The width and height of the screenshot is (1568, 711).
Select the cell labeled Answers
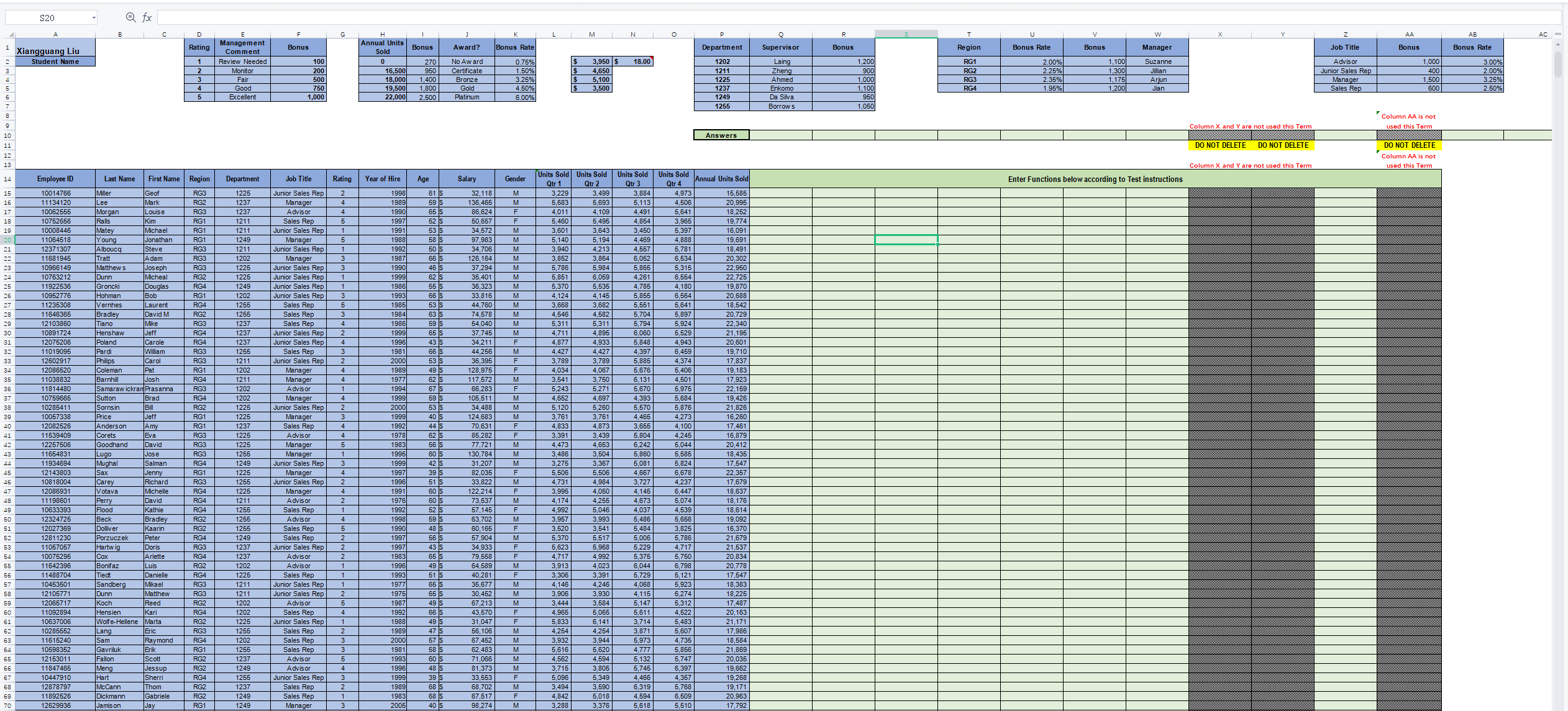click(x=721, y=134)
